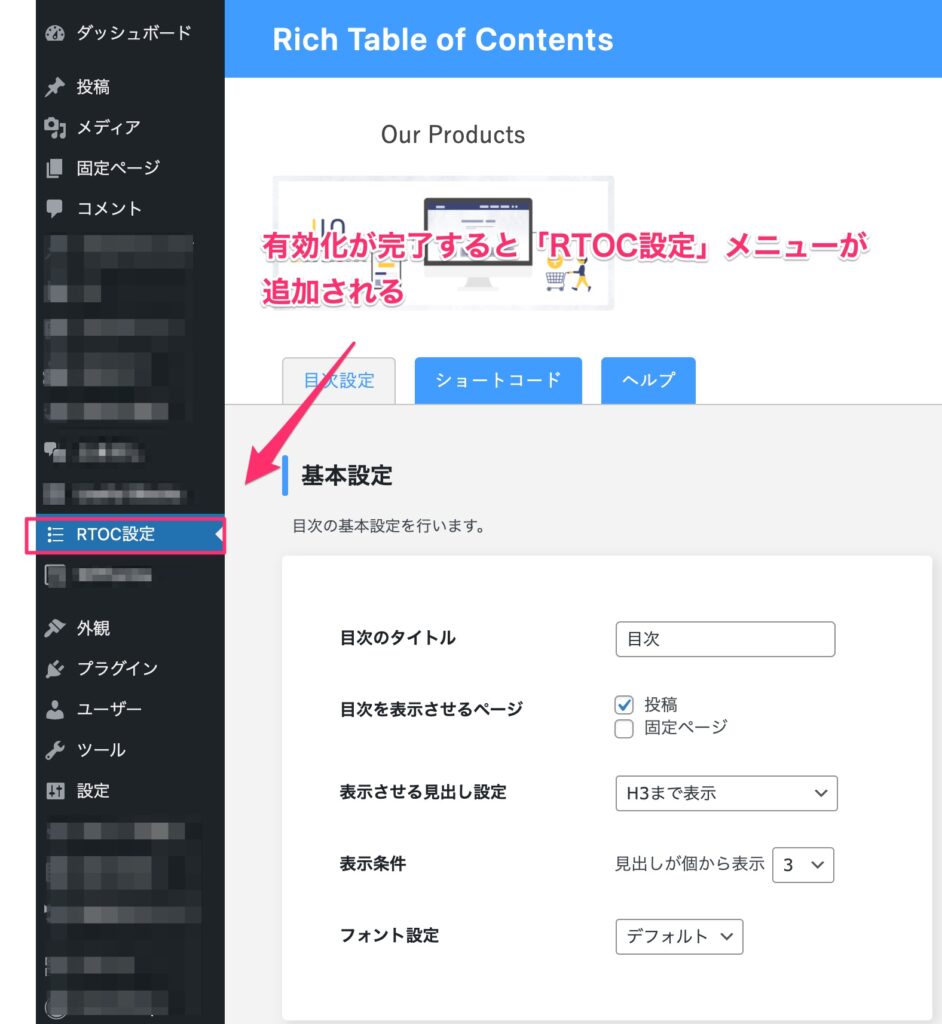Switch to ショートコード tab
The width and height of the screenshot is (942, 1024).
[498, 380]
